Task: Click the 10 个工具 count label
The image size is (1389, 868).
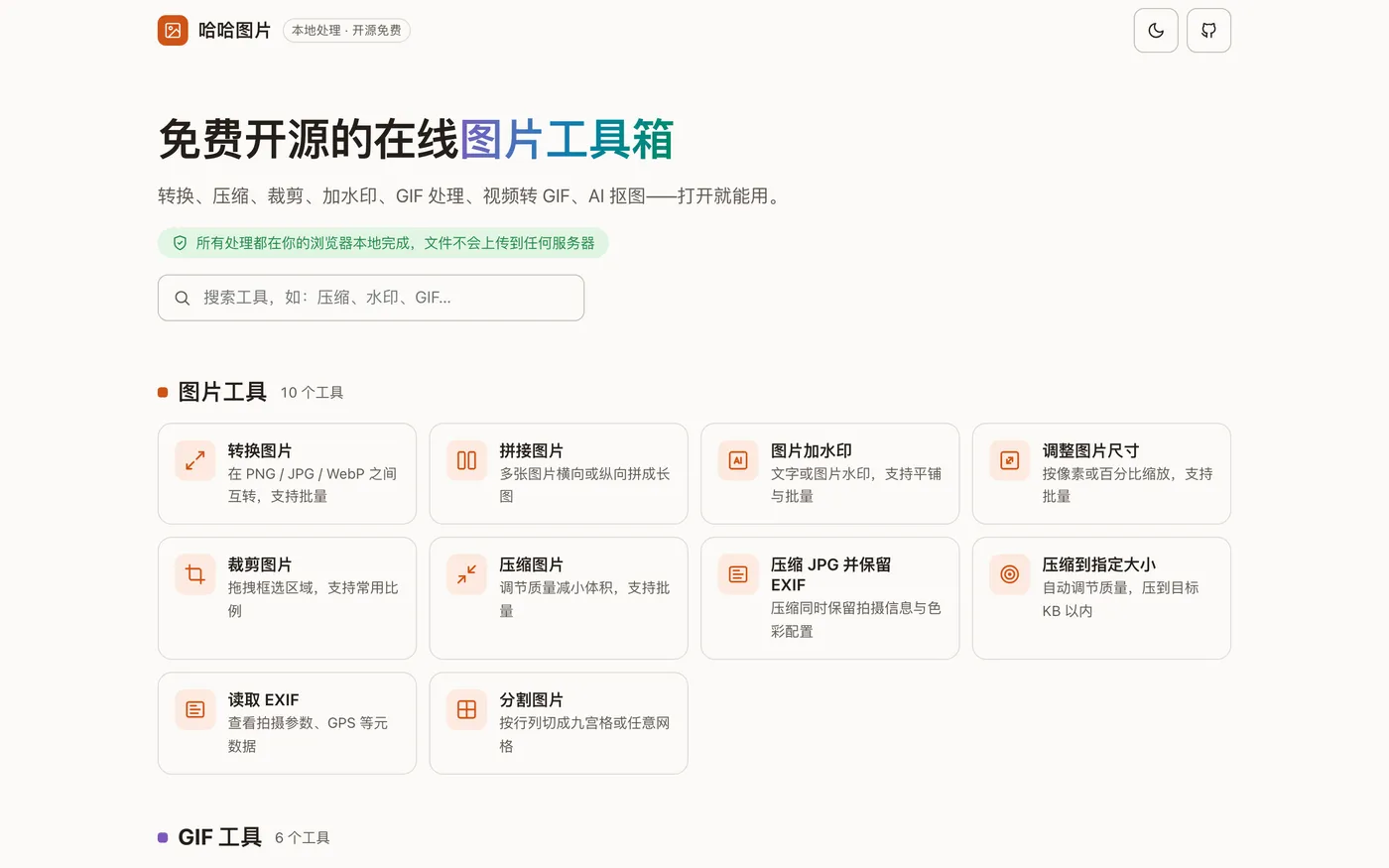Action: coord(312,393)
